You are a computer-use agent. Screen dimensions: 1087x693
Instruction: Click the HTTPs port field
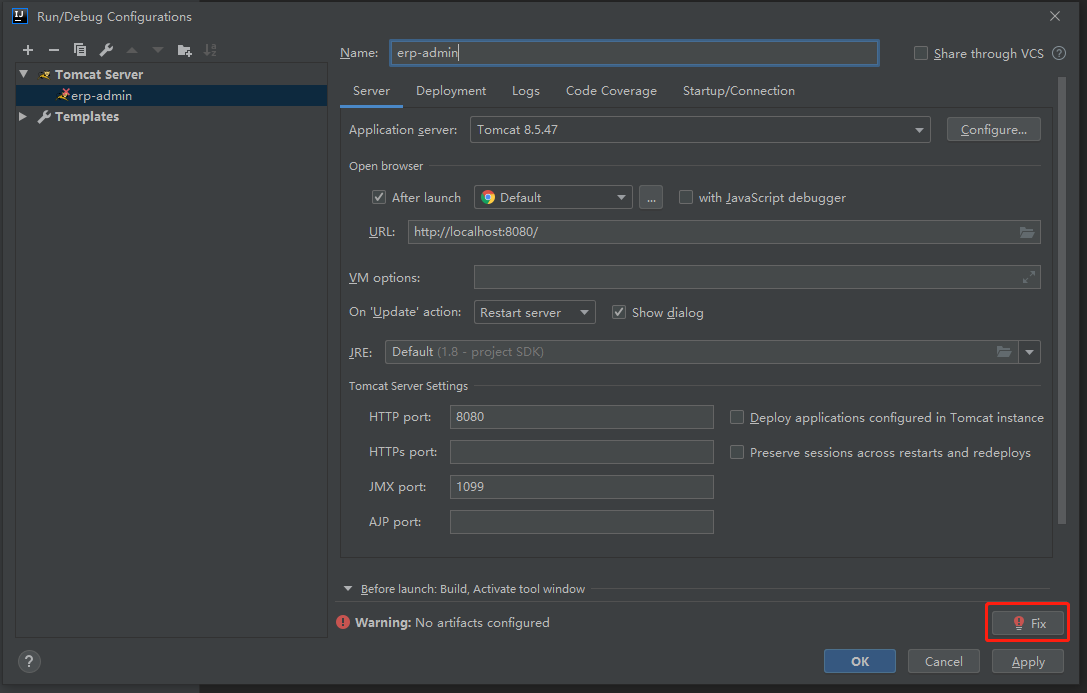[x=582, y=452]
